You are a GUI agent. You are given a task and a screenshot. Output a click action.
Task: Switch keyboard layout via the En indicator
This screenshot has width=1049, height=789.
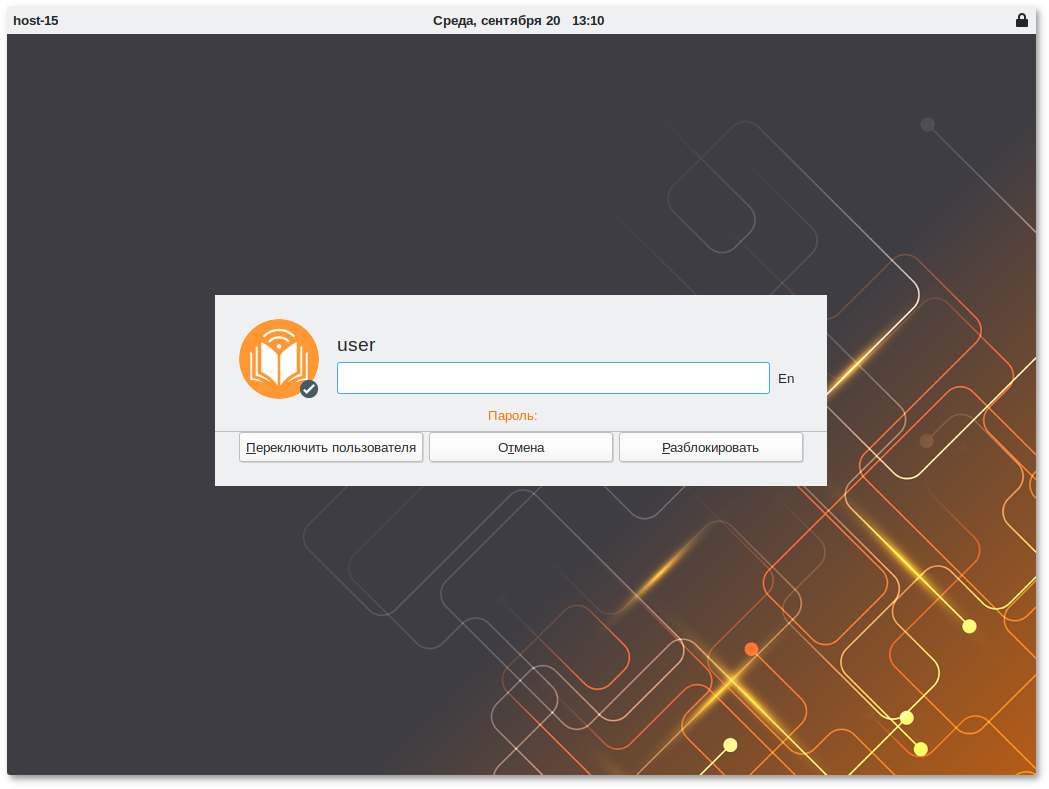click(786, 379)
